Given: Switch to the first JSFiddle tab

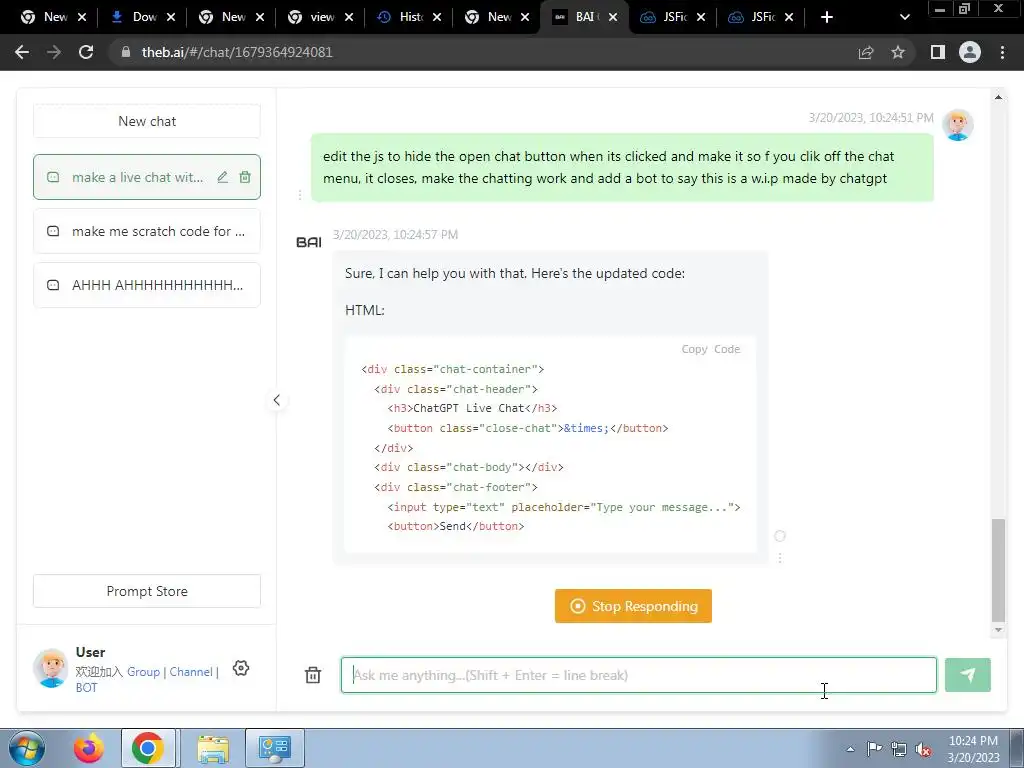Looking at the screenshot, I should click(x=665, y=17).
